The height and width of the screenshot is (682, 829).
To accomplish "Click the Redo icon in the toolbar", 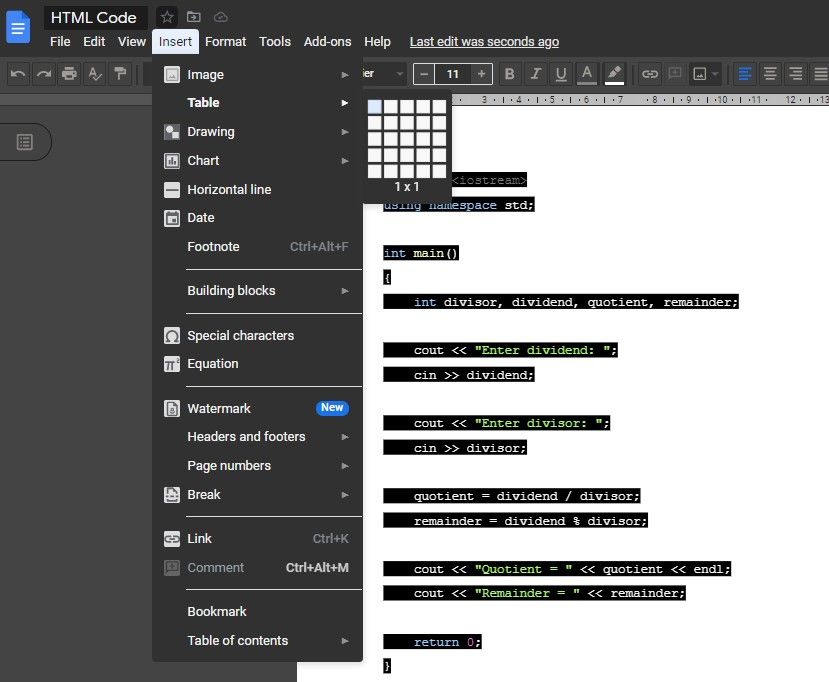I will (43, 73).
